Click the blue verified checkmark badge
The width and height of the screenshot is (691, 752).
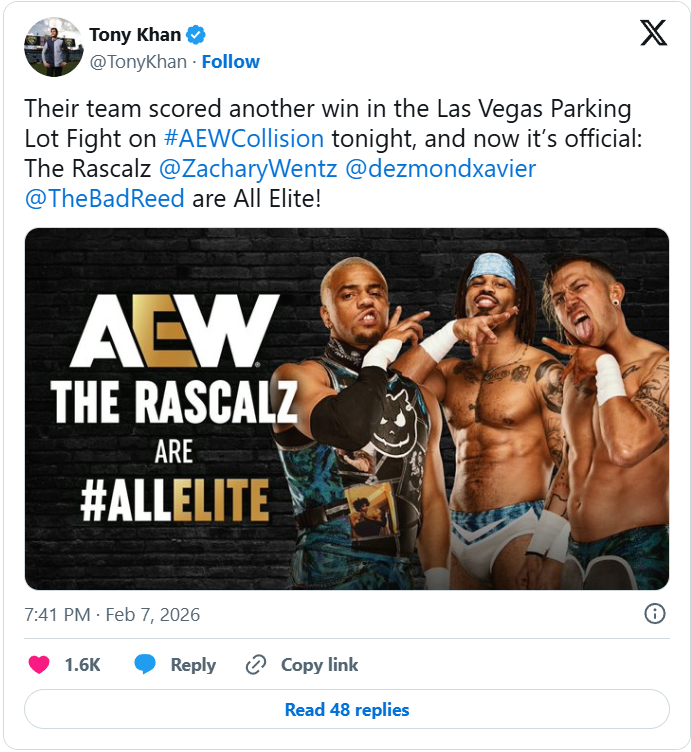click(x=196, y=35)
